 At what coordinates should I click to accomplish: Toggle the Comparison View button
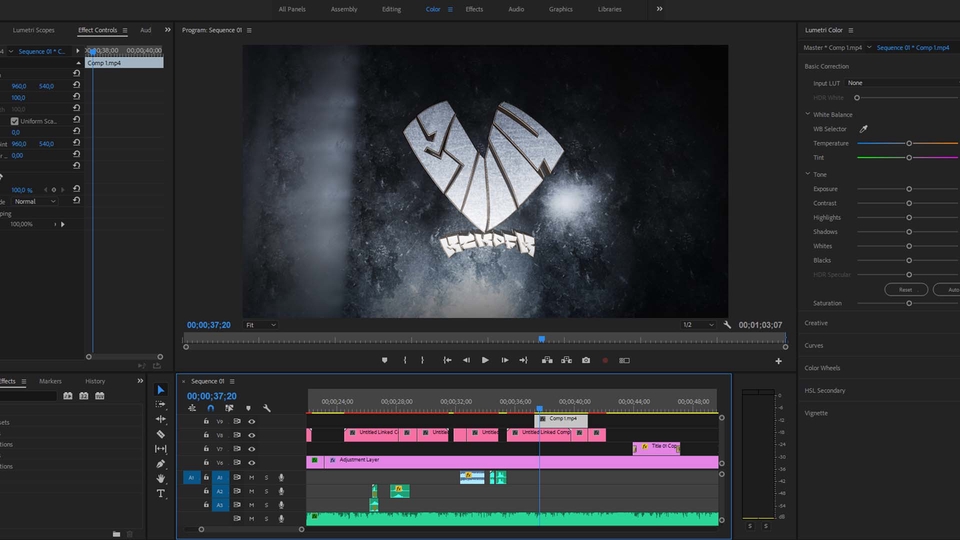[624, 361]
